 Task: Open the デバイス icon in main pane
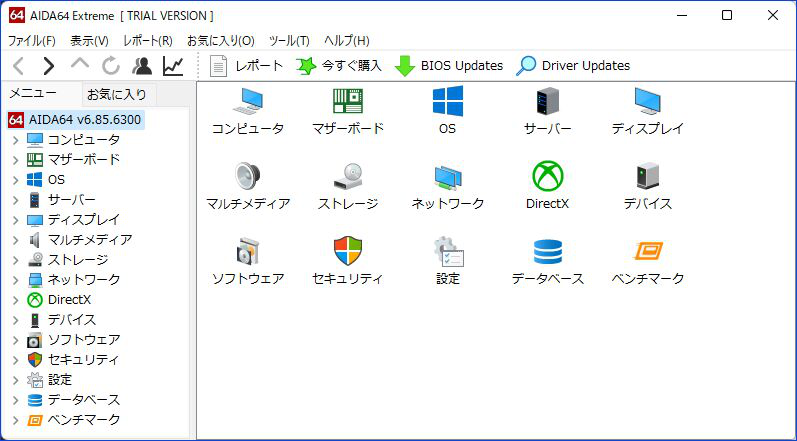coord(648,176)
